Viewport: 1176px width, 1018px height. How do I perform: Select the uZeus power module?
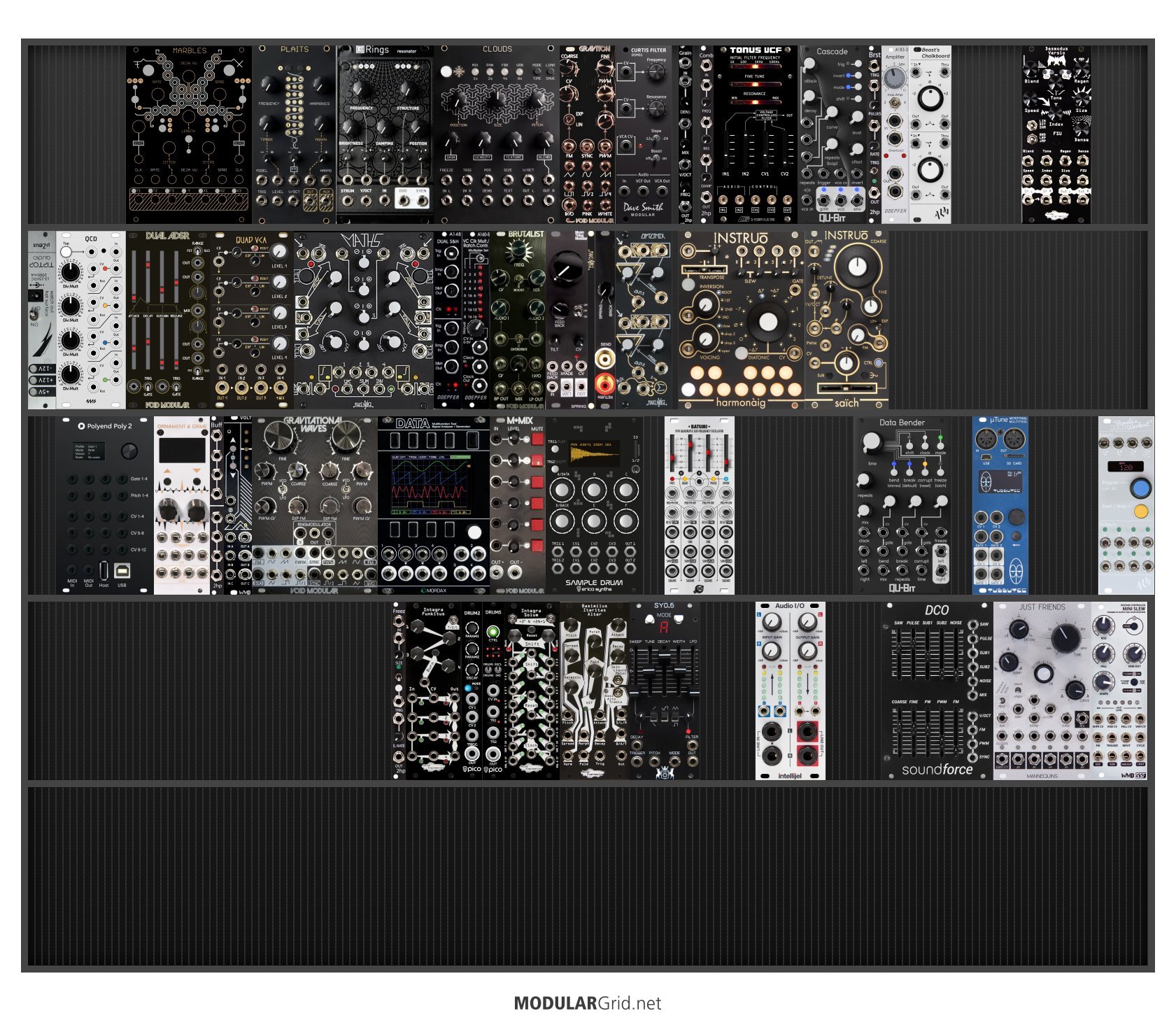tap(42, 320)
